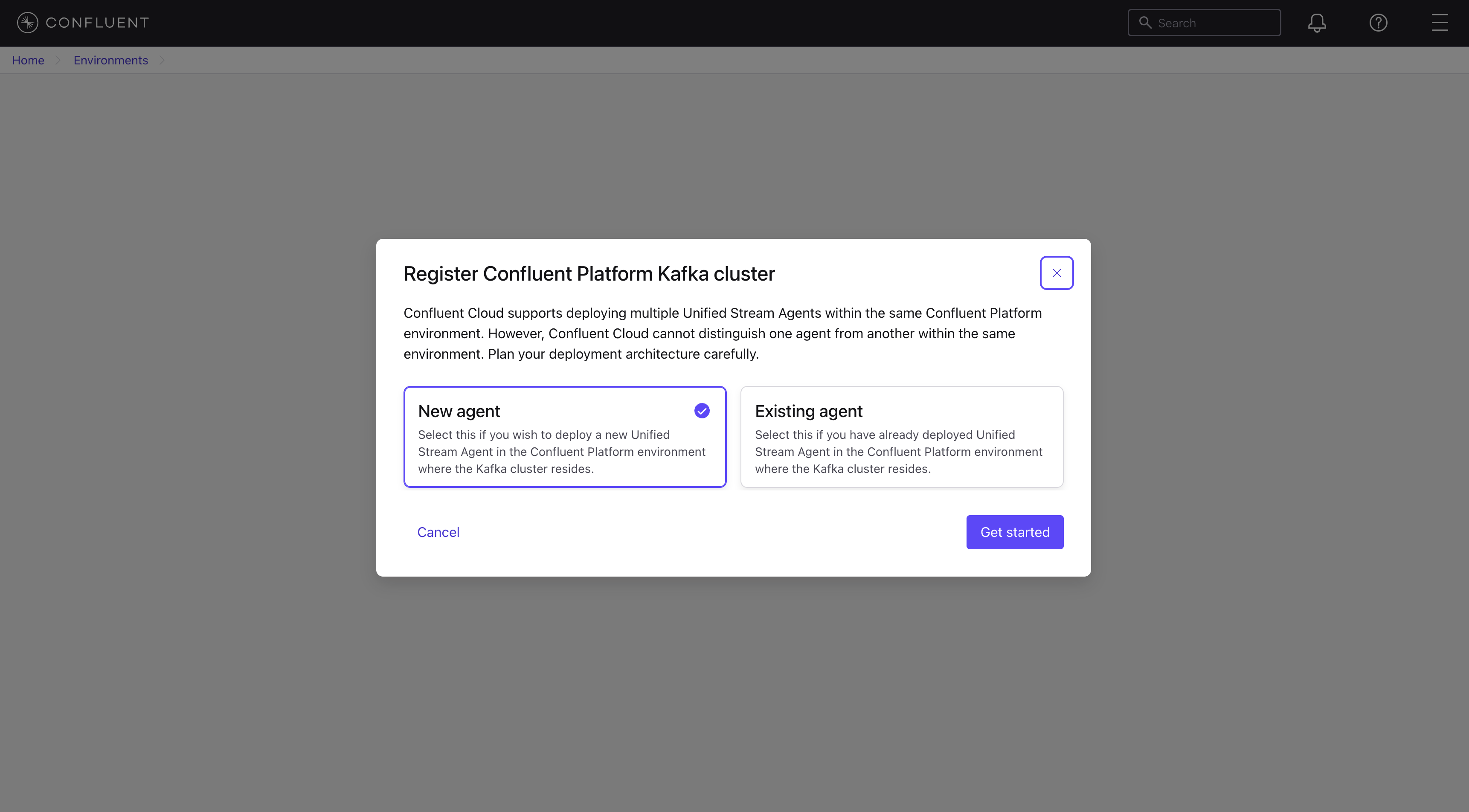Image resolution: width=1469 pixels, height=812 pixels.
Task: Click the Existing agent heading
Action: pyautogui.click(x=808, y=411)
